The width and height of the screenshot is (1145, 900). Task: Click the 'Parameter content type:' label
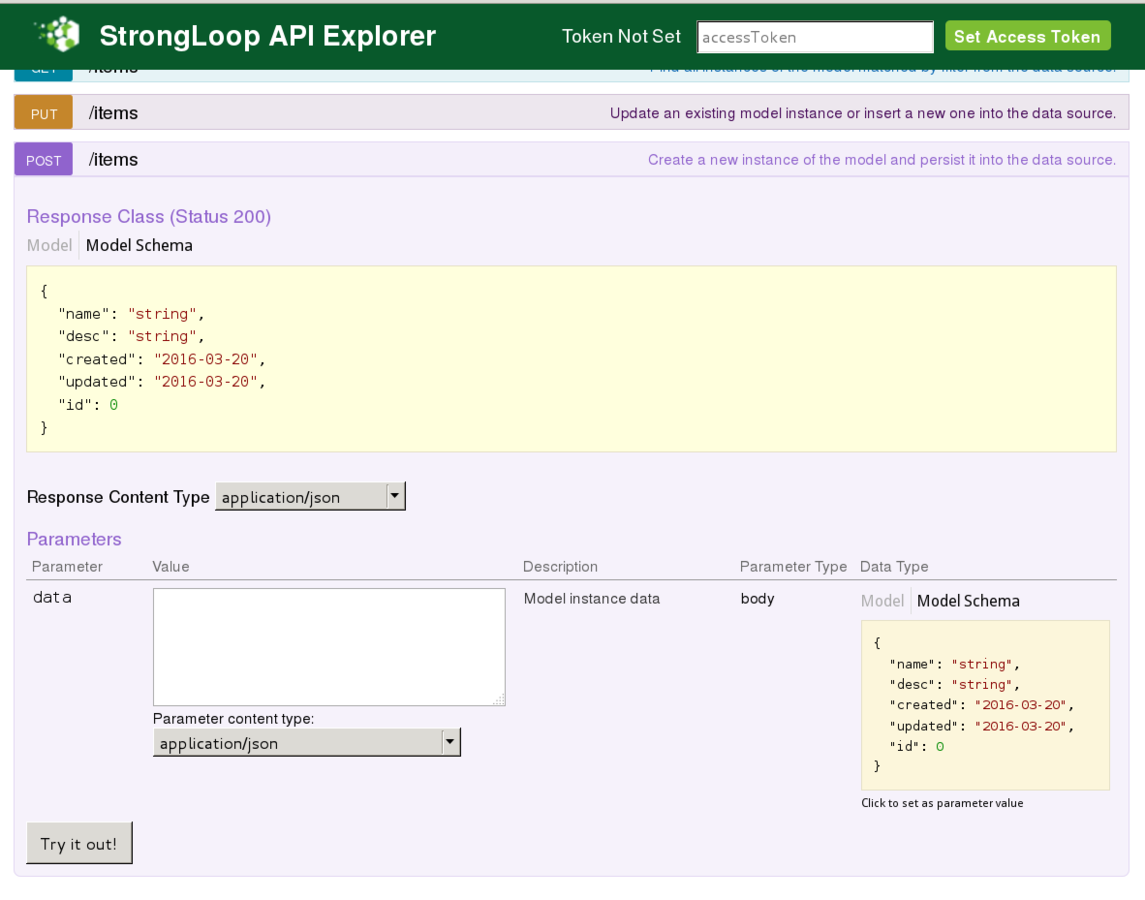click(234, 719)
